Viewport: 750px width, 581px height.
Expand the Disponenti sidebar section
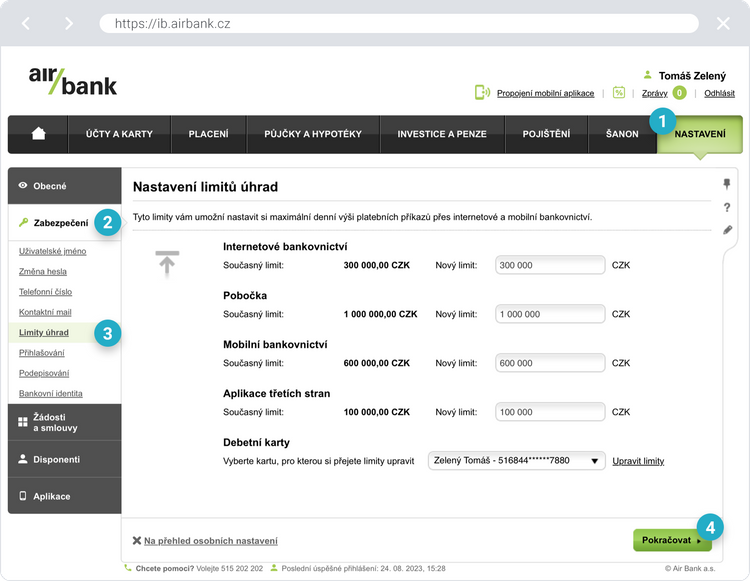point(64,459)
